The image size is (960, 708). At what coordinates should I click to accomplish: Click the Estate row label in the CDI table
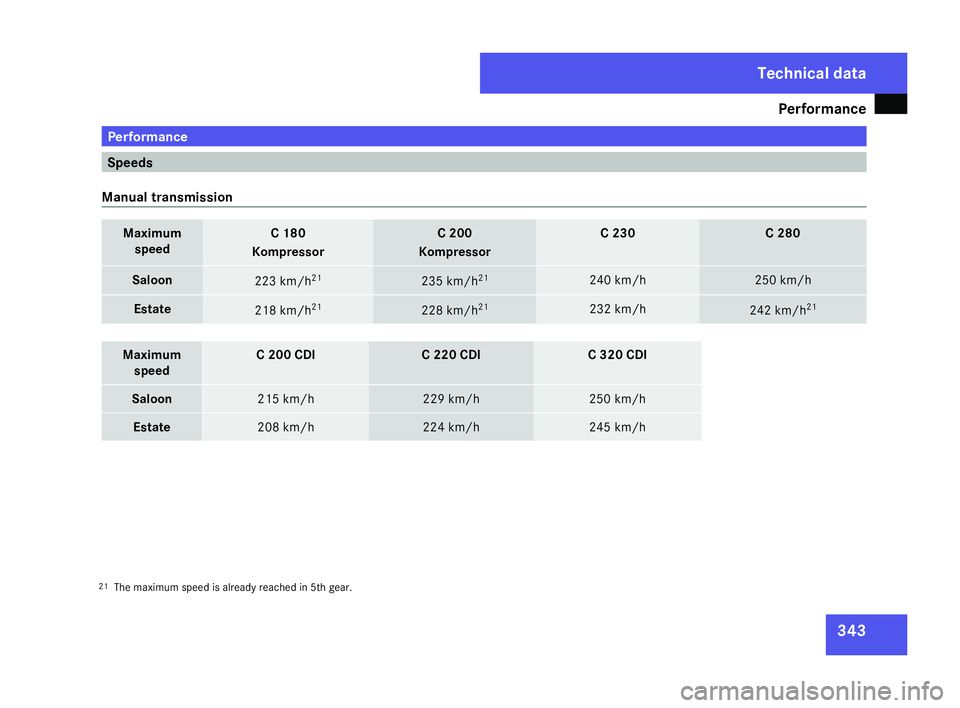pos(152,427)
